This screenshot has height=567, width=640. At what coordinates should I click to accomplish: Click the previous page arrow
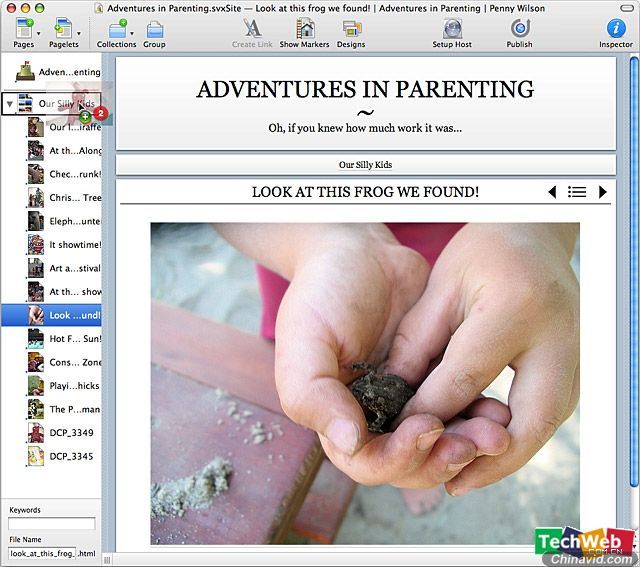[x=552, y=192]
